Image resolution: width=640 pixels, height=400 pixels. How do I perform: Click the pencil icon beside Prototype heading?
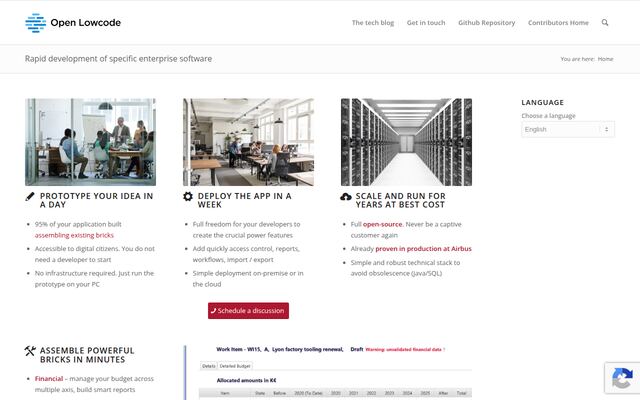click(x=30, y=196)
